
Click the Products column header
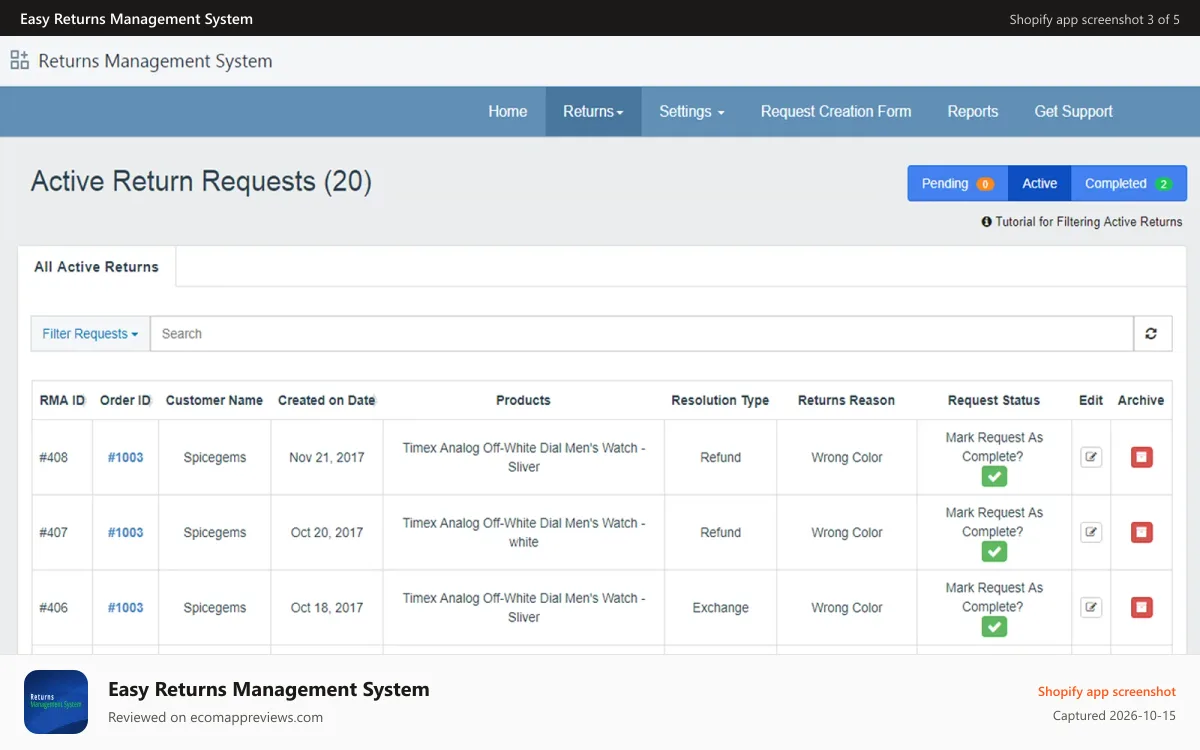coord(523,400)
